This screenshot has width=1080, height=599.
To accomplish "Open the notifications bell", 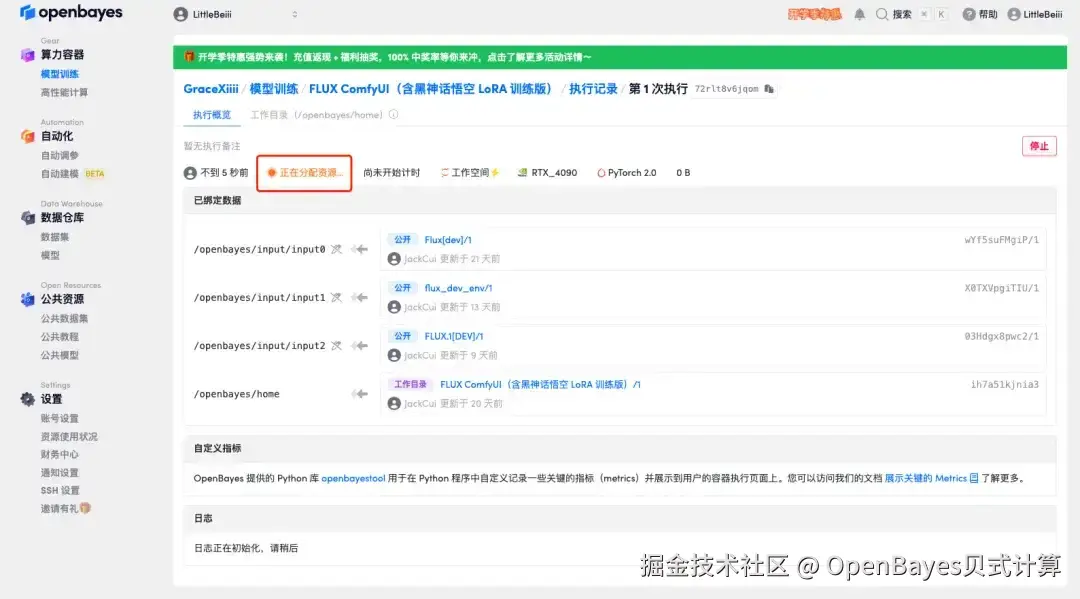I will coord(860,14).
